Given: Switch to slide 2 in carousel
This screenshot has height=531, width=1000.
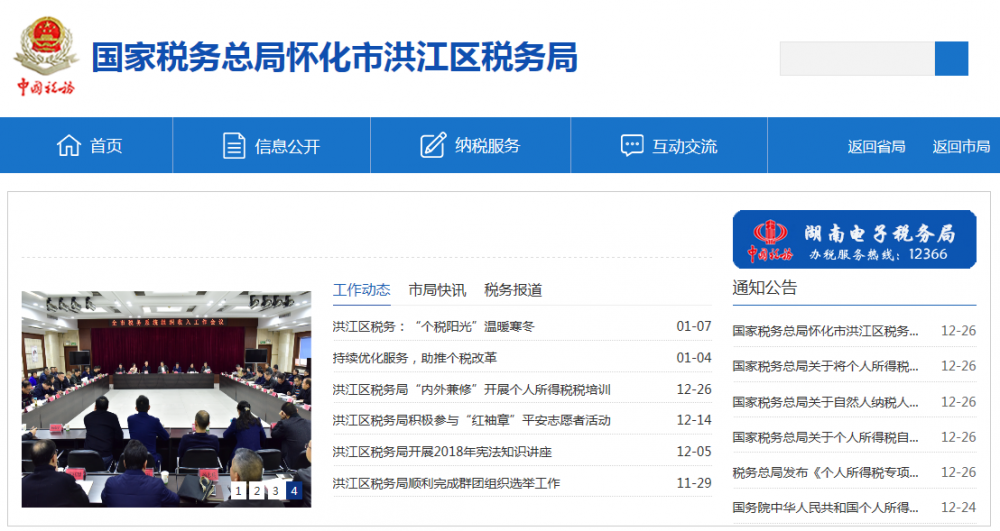Looking at the screenshot, I should [x=257, y=491].
